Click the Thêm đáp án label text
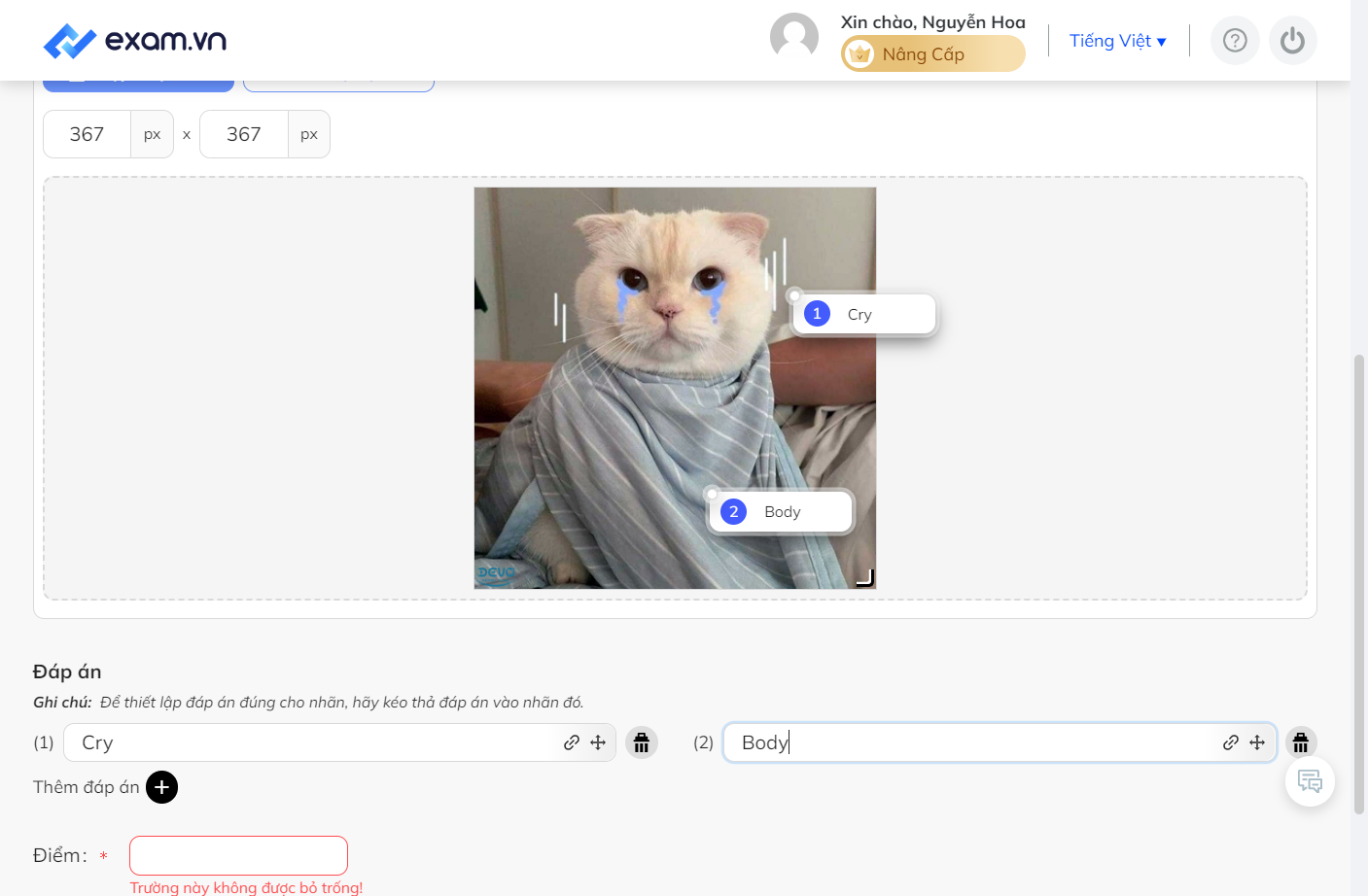 [87, 787]
